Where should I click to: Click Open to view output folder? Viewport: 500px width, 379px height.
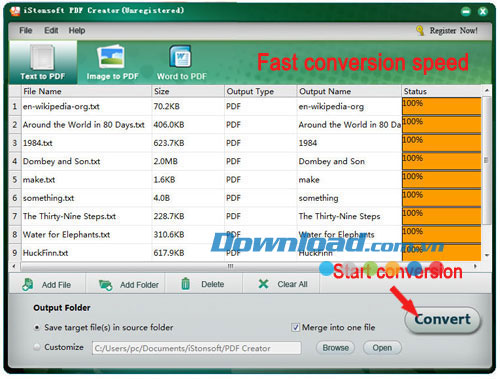point(382,348)
